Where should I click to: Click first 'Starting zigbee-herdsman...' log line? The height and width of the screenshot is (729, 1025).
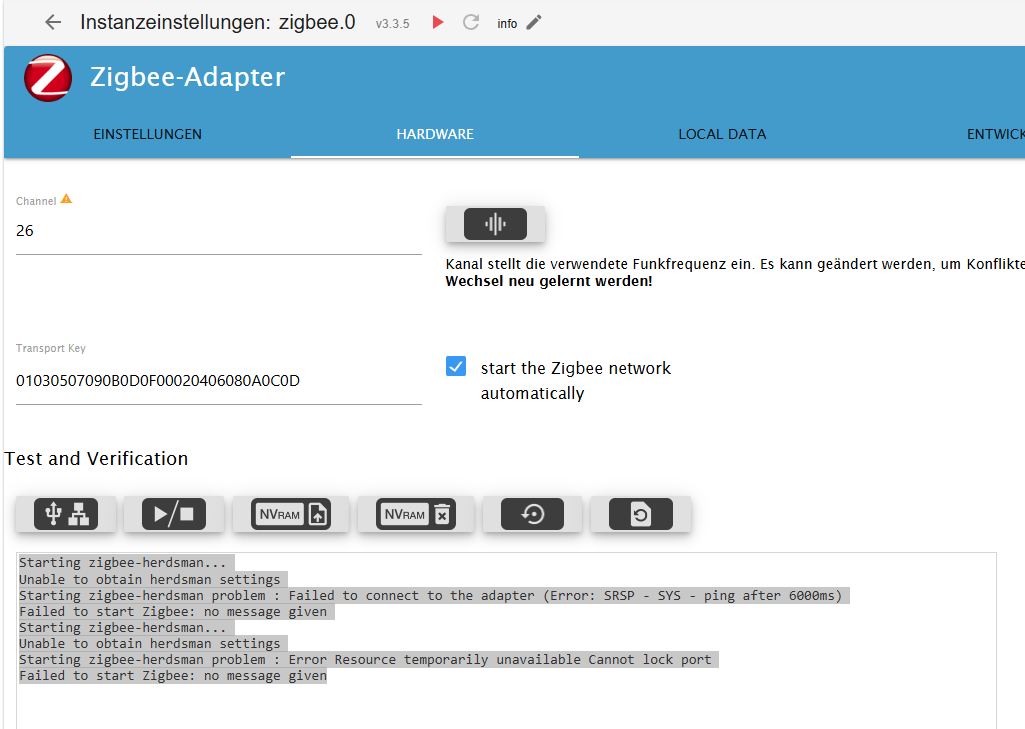pos(122,563)
